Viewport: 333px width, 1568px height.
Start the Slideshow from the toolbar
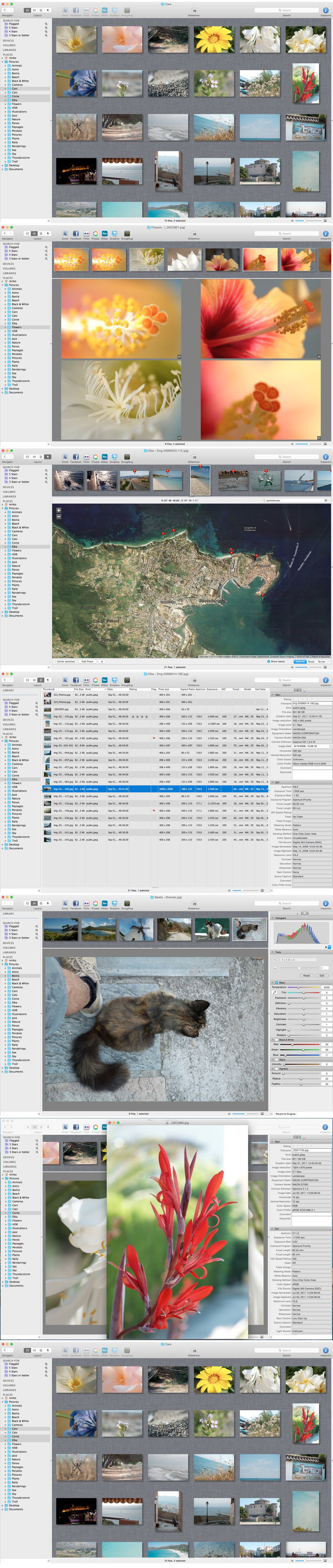pos(193,11)
